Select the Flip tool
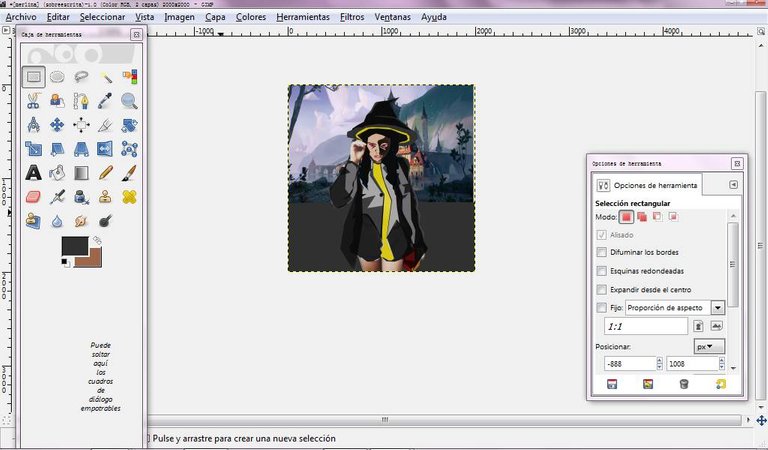The image size is (768, 450). click(105, 149)
